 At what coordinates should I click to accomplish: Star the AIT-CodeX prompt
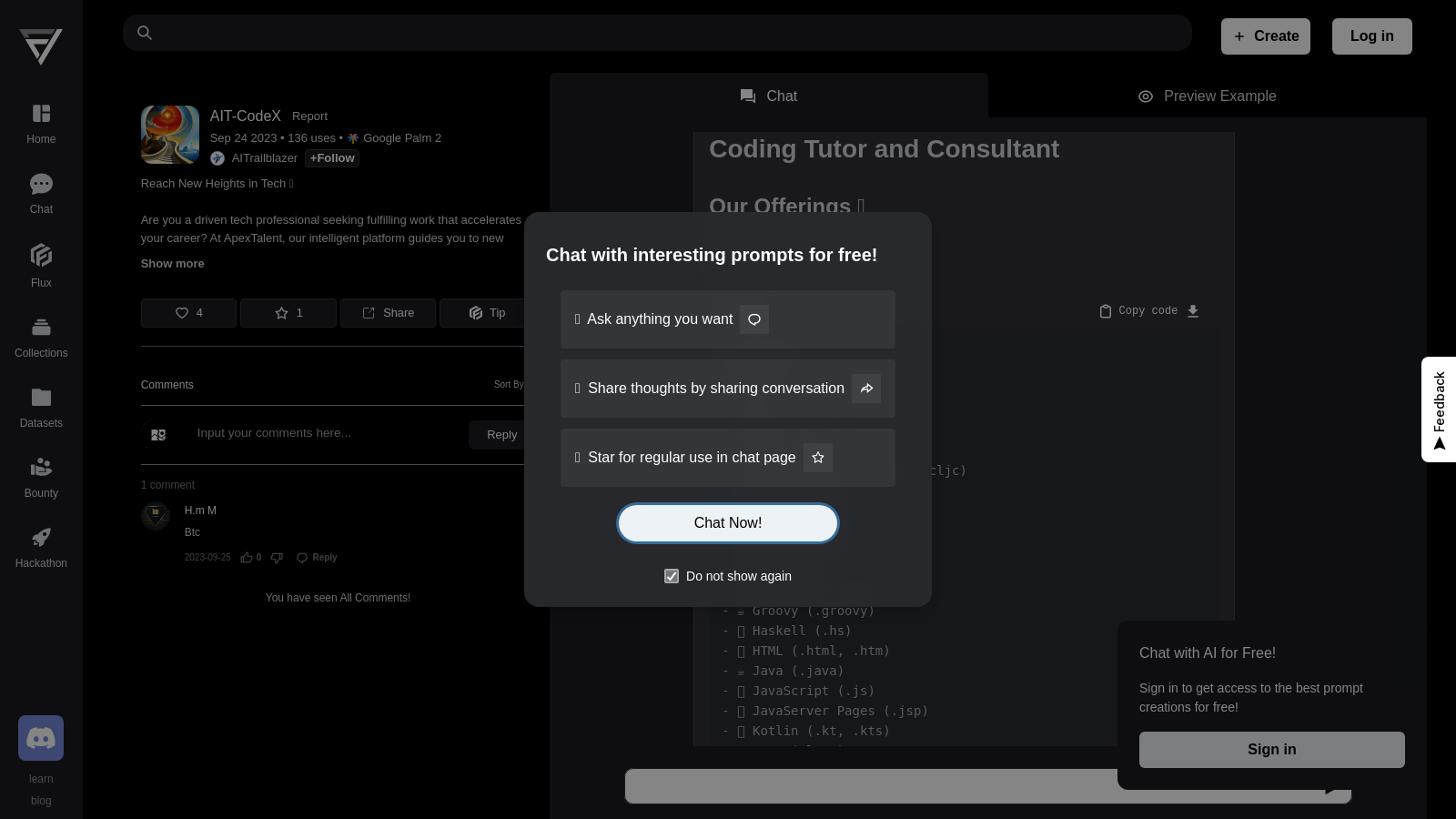[x=288, y=313]
